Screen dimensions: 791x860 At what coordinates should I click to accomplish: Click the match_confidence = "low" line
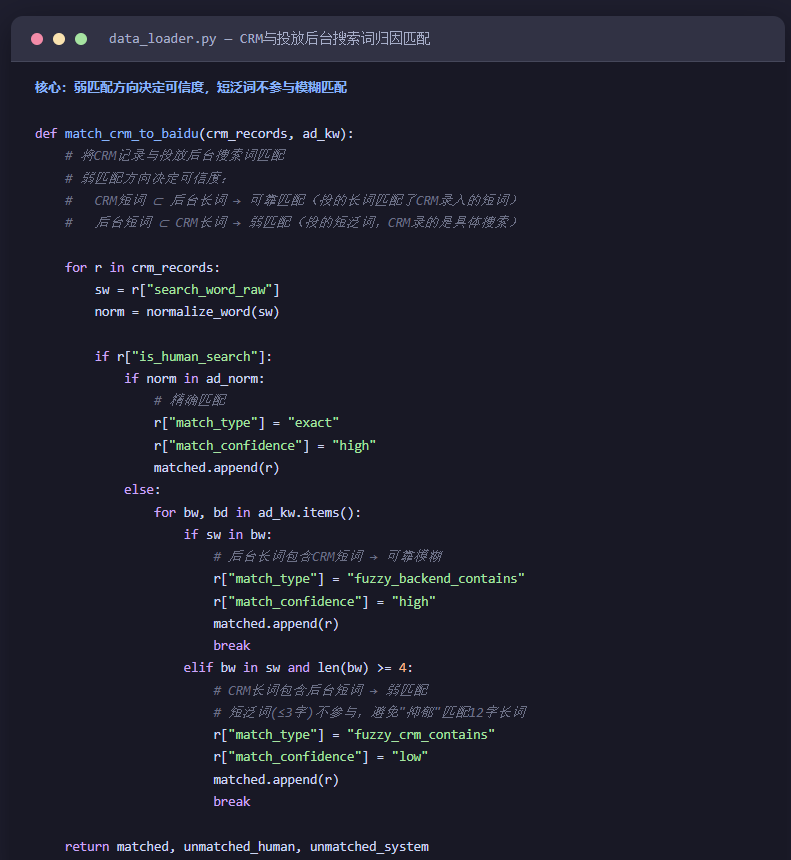(320, 757)
